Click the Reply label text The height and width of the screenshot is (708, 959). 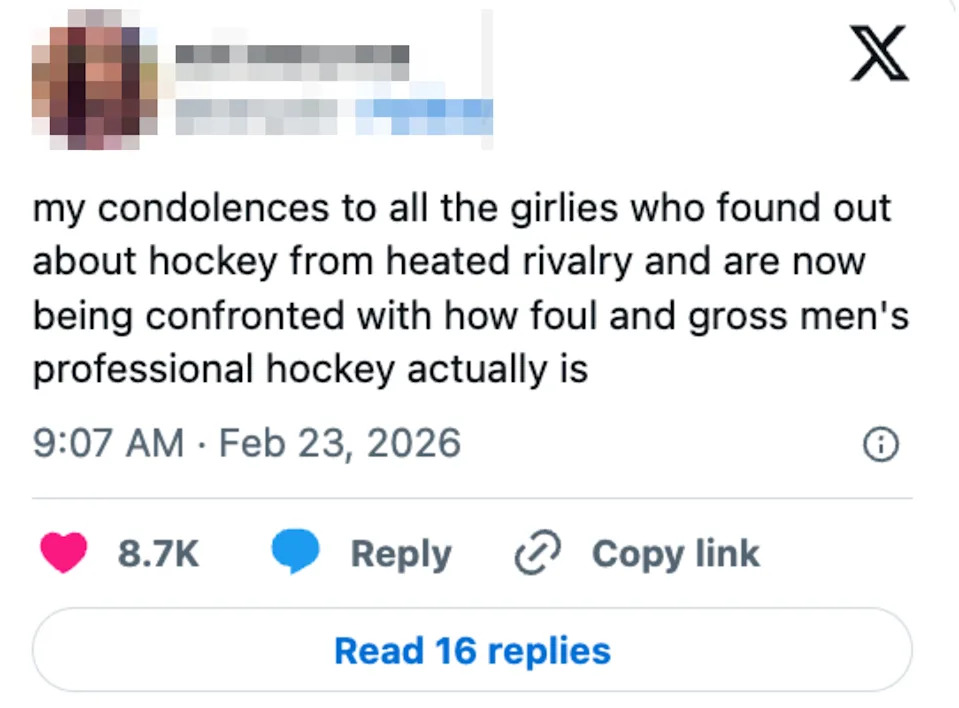(400, 553)
